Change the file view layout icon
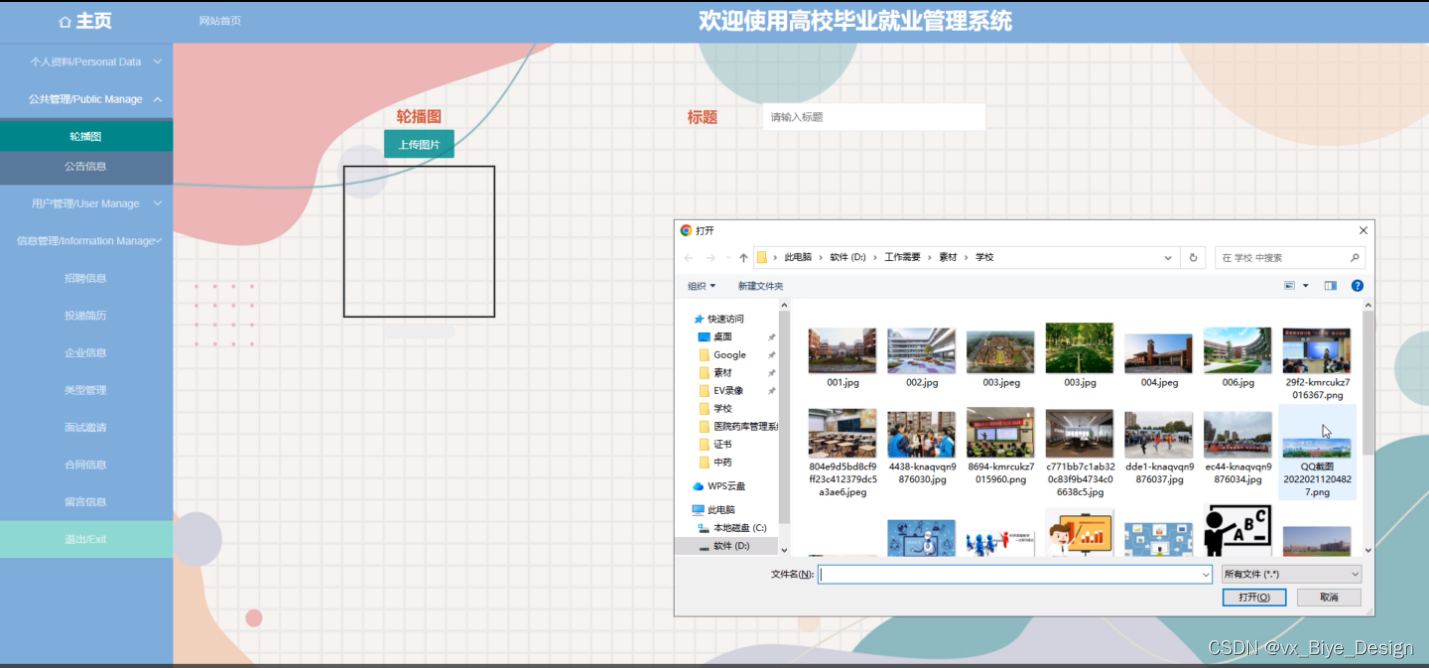Viewport: 1429px width, 668px height. tap(1290, 286)
